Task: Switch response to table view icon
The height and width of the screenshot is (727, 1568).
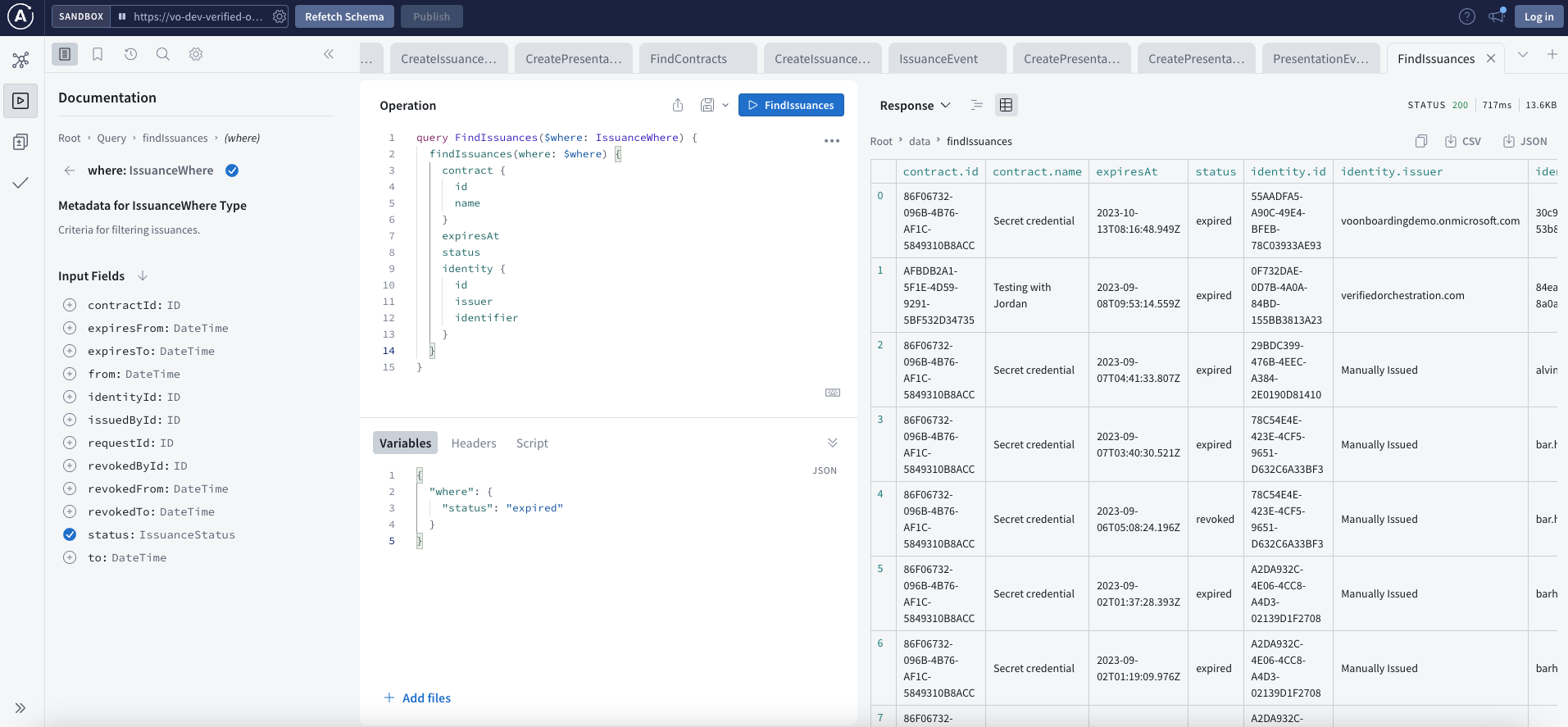Action: click(1006, 105)
